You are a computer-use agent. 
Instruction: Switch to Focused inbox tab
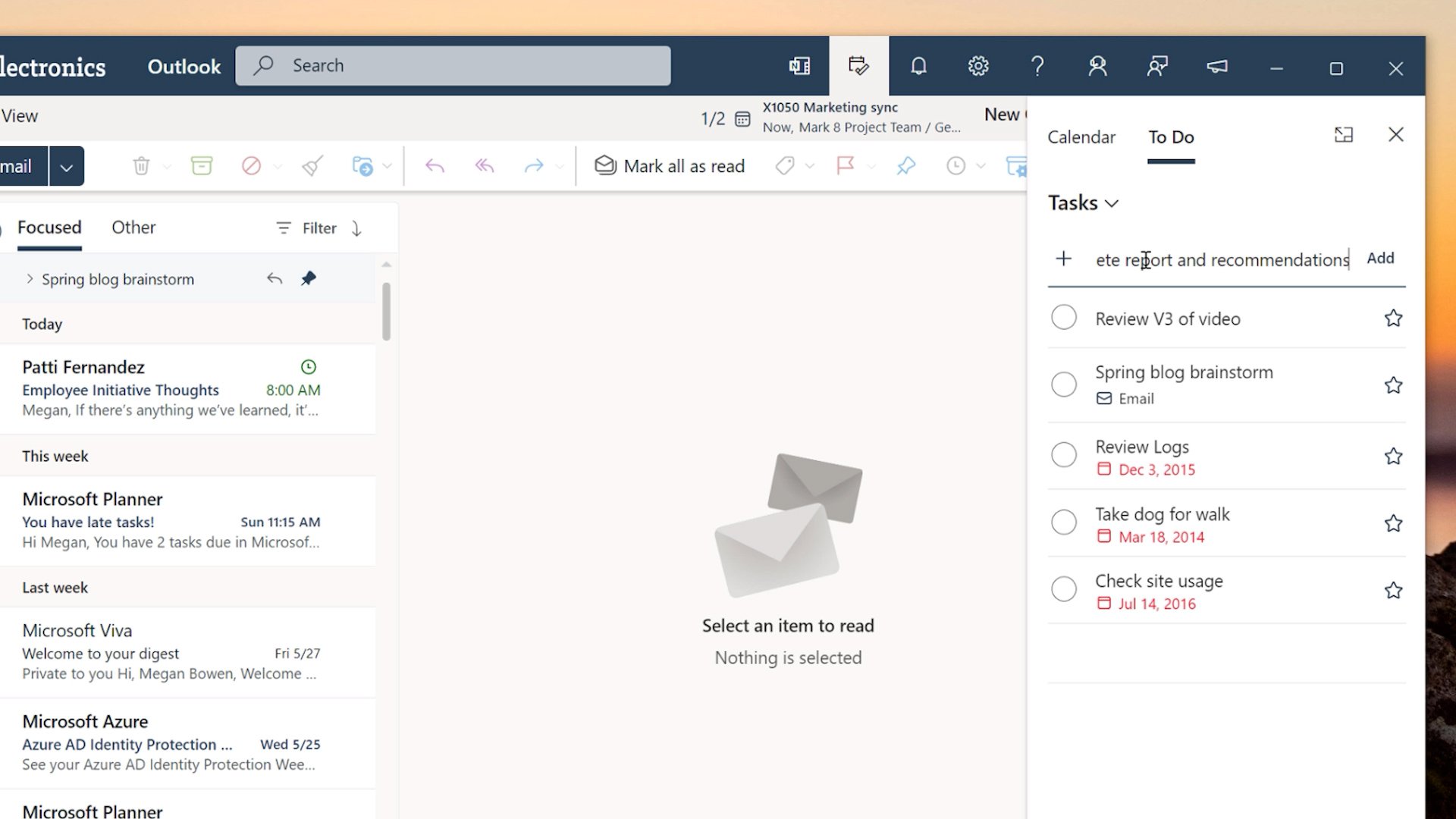(49, 227)
